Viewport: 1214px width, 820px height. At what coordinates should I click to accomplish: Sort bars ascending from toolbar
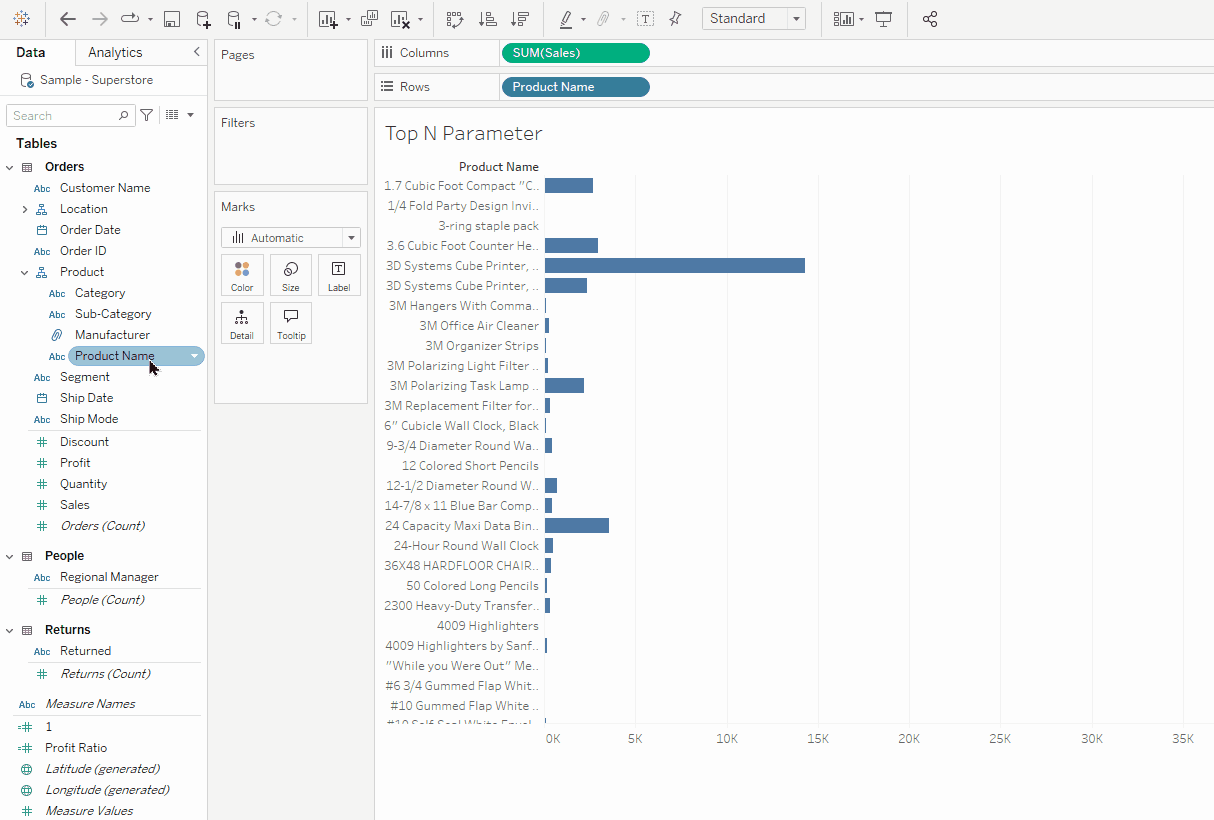coord(487,19)
